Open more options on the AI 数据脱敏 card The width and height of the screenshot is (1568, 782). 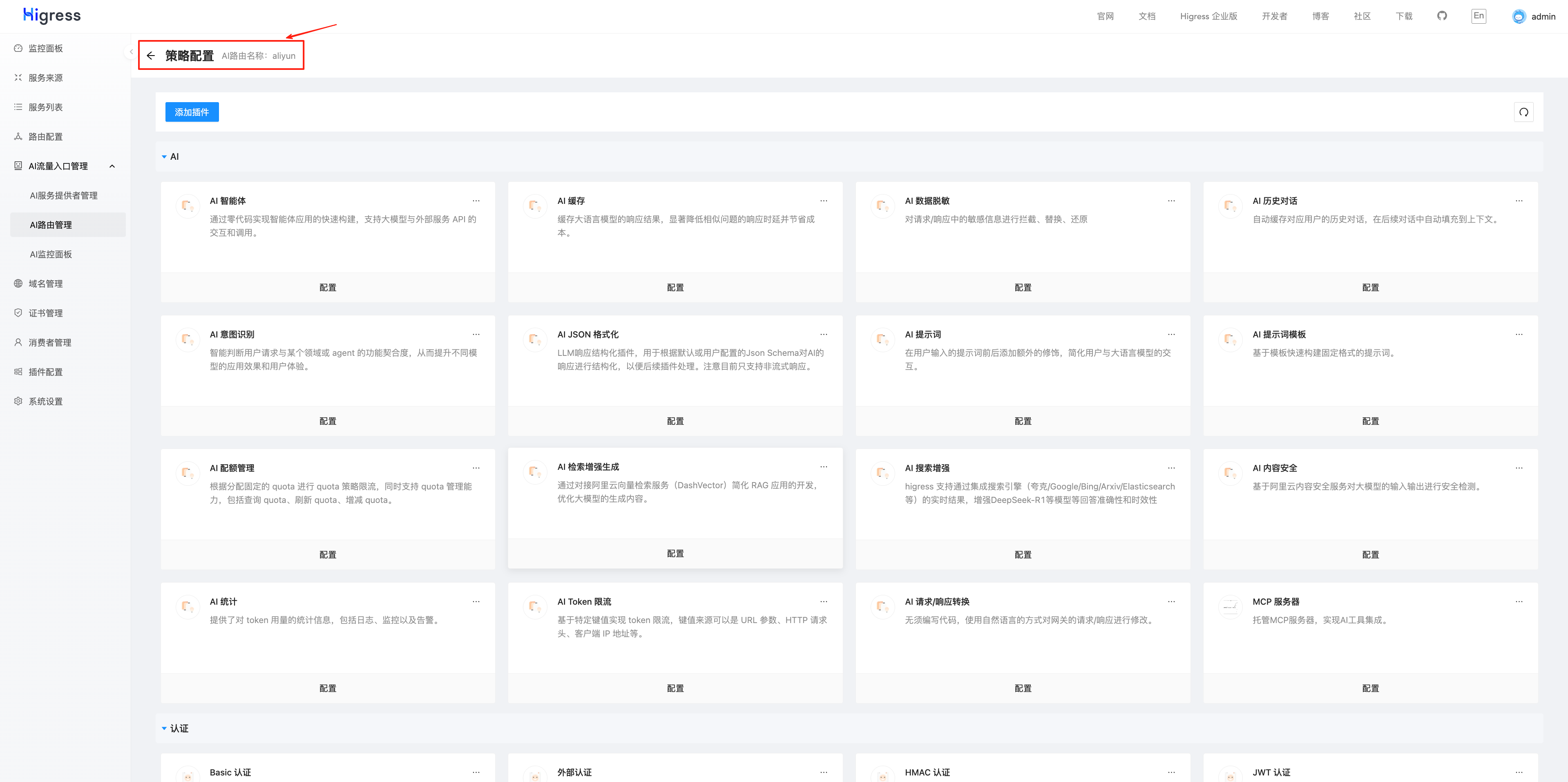[1171, 201]
